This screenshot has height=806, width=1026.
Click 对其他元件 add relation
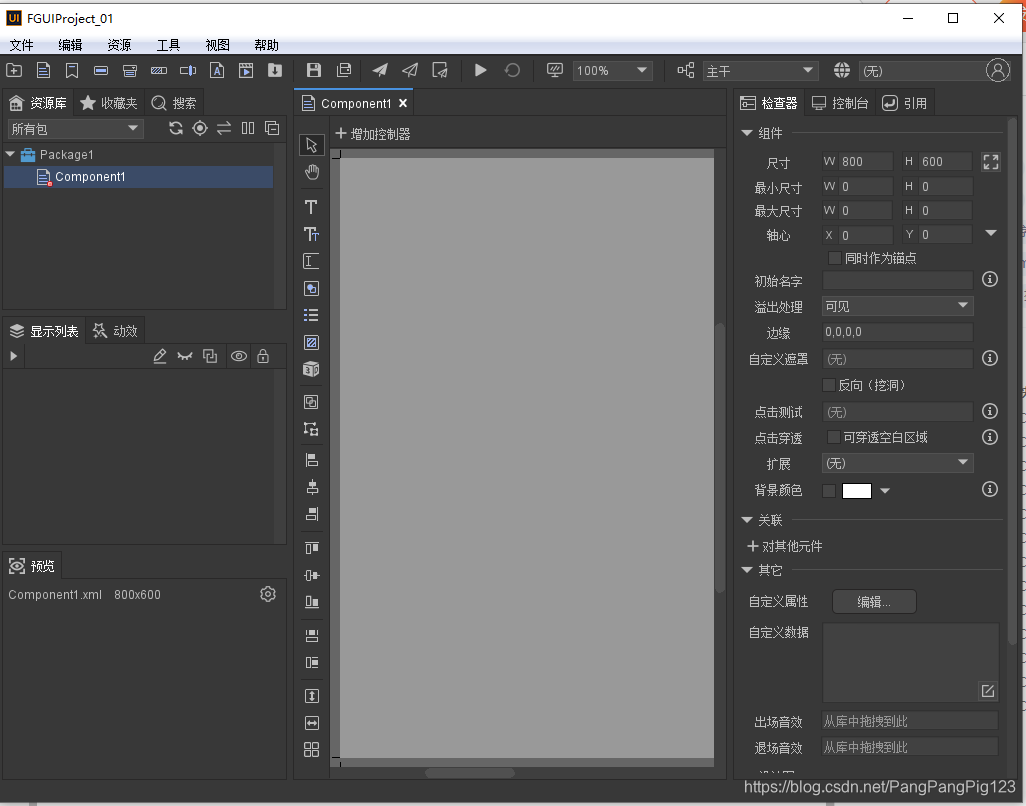tap(785, 546)
